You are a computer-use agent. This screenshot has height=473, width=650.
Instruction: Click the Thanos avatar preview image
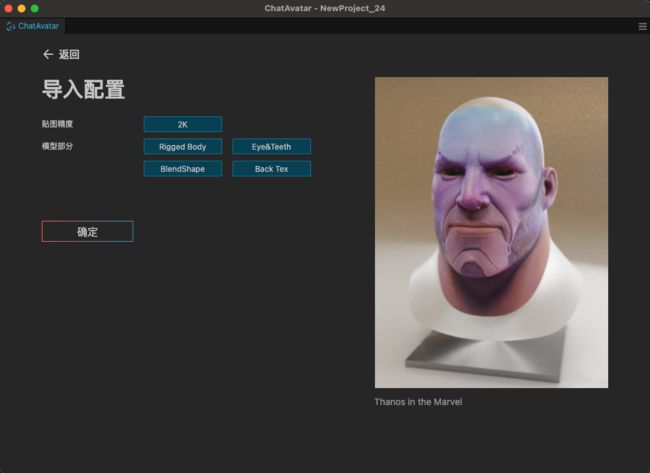click(491, 233)
